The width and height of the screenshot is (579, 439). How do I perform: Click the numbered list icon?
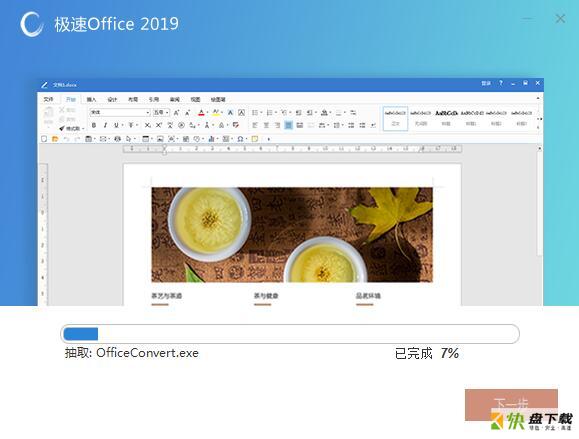270,113
